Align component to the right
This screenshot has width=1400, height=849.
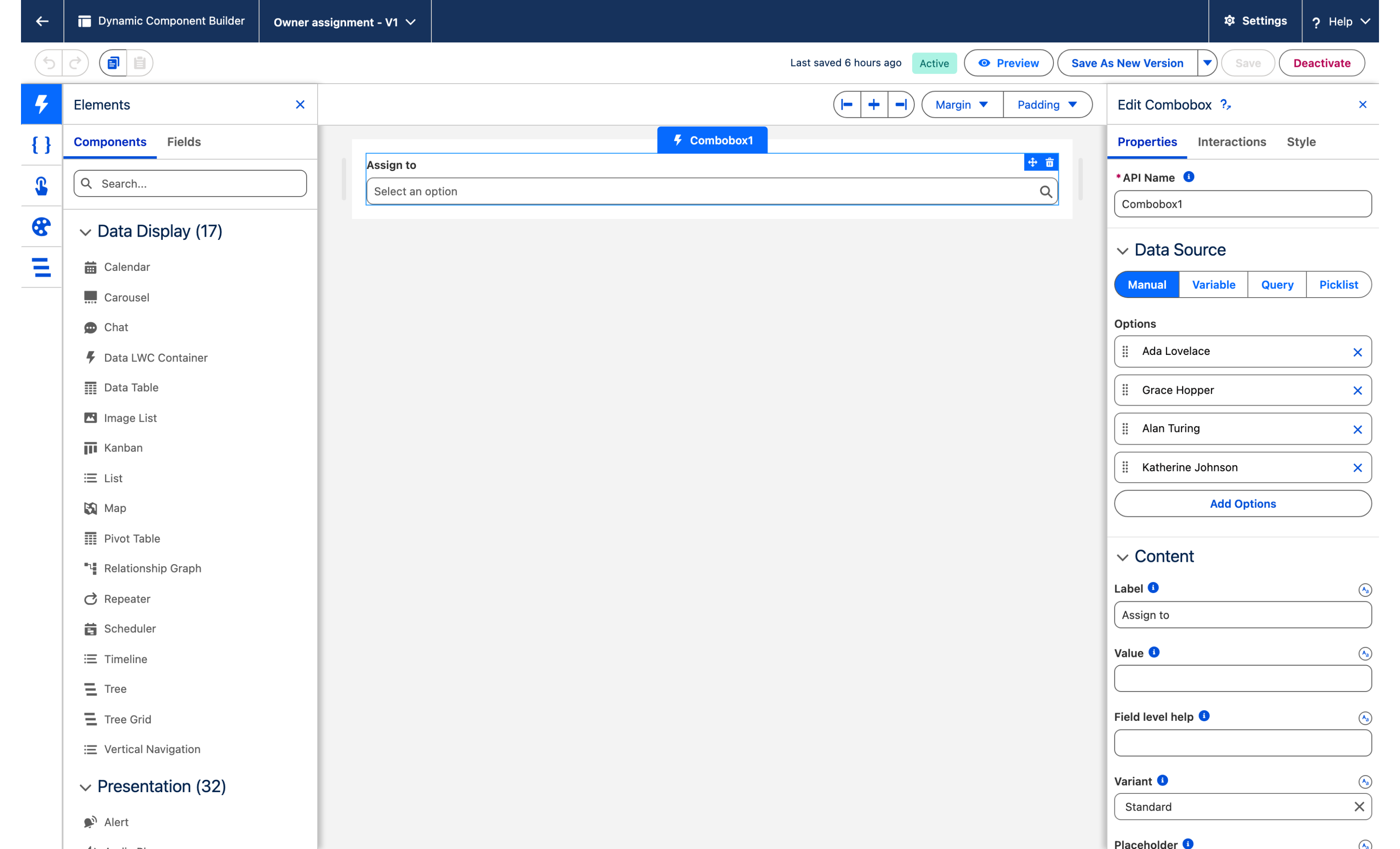(x=901, y=105)
